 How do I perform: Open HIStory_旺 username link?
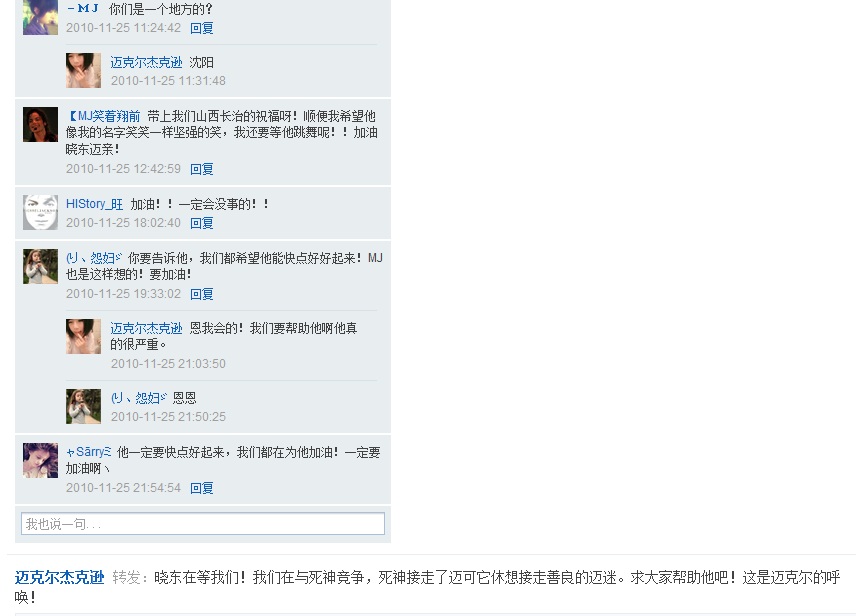pyautogui.click(x=94, y=204)
